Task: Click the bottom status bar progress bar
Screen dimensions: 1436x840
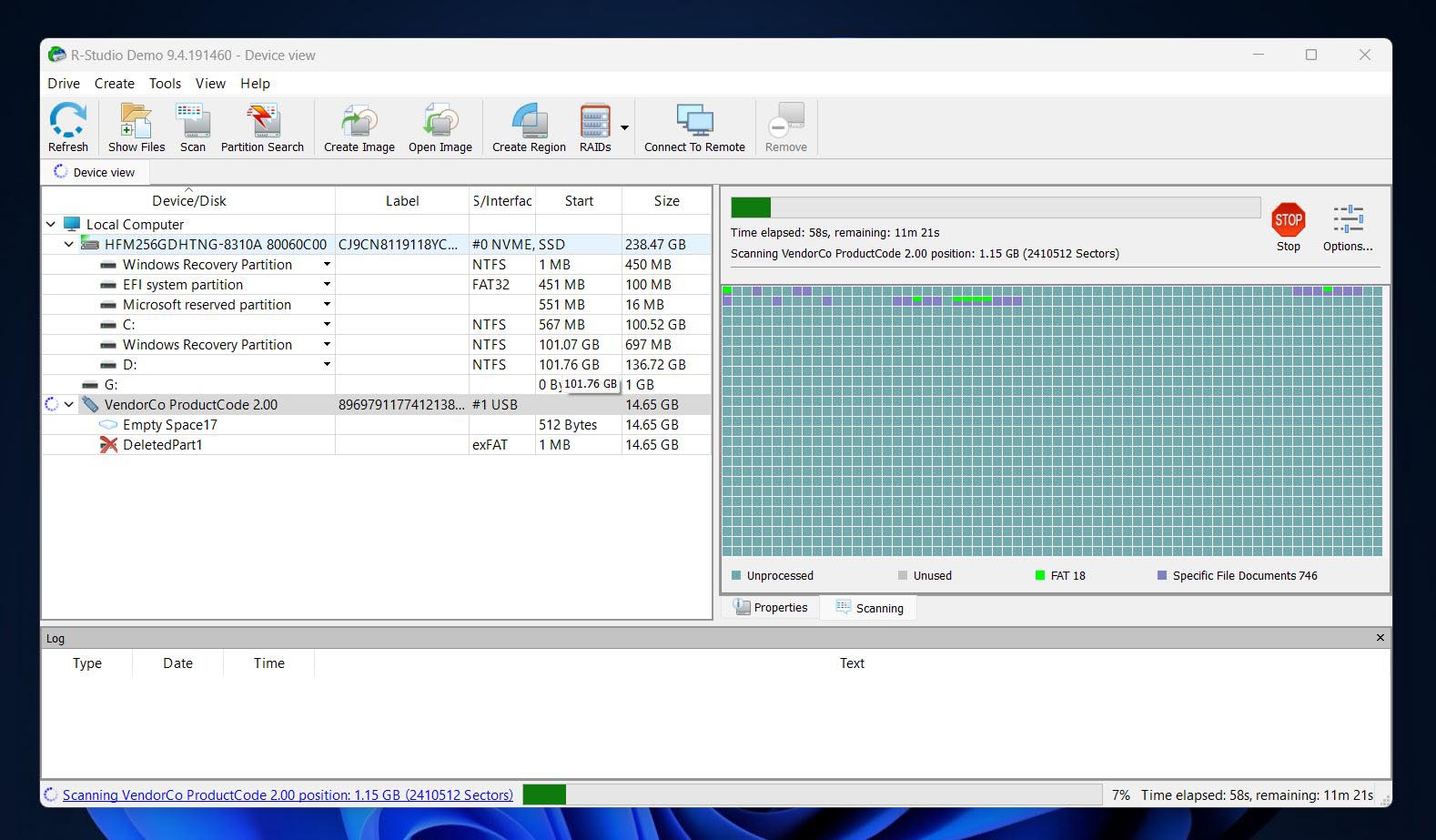Action: pos(812,794)
